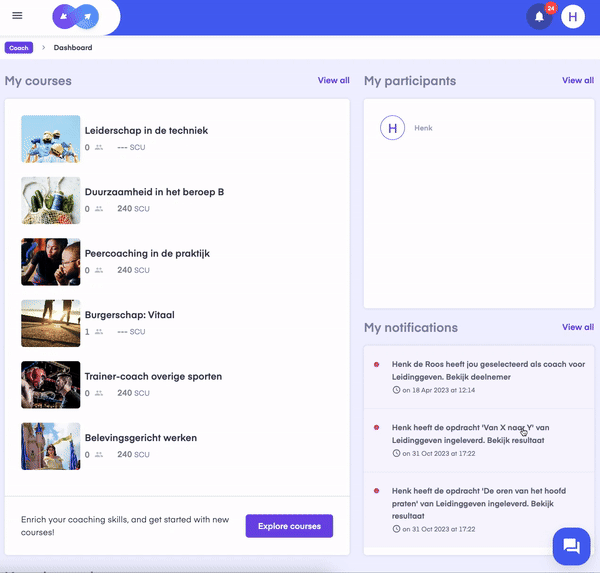Image resolution: width=600 pixels, height=573 pixels.
Task: Click participants icon of Trainer-coach overige sporten
Action: (99, 393)
